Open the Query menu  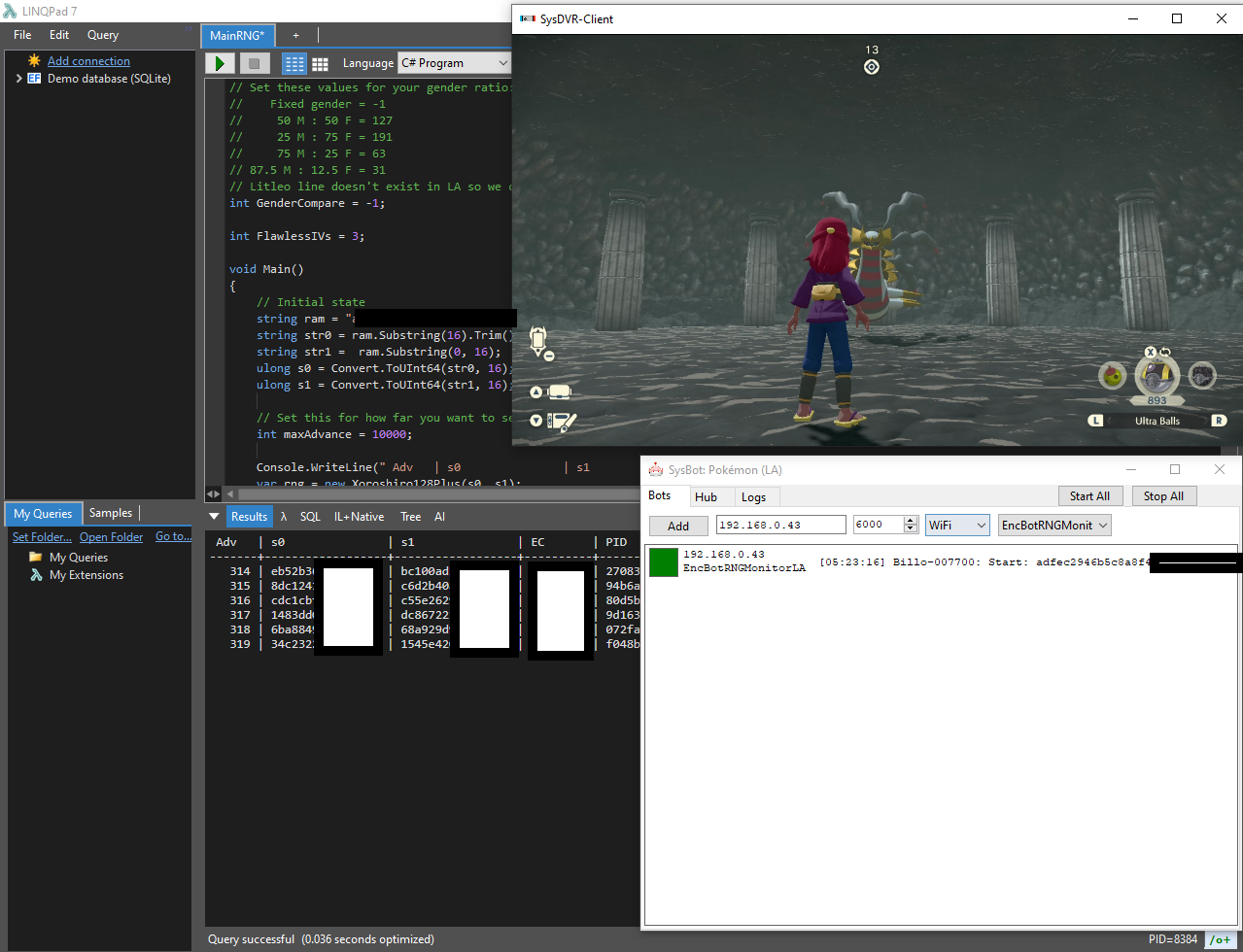(103, 35)
